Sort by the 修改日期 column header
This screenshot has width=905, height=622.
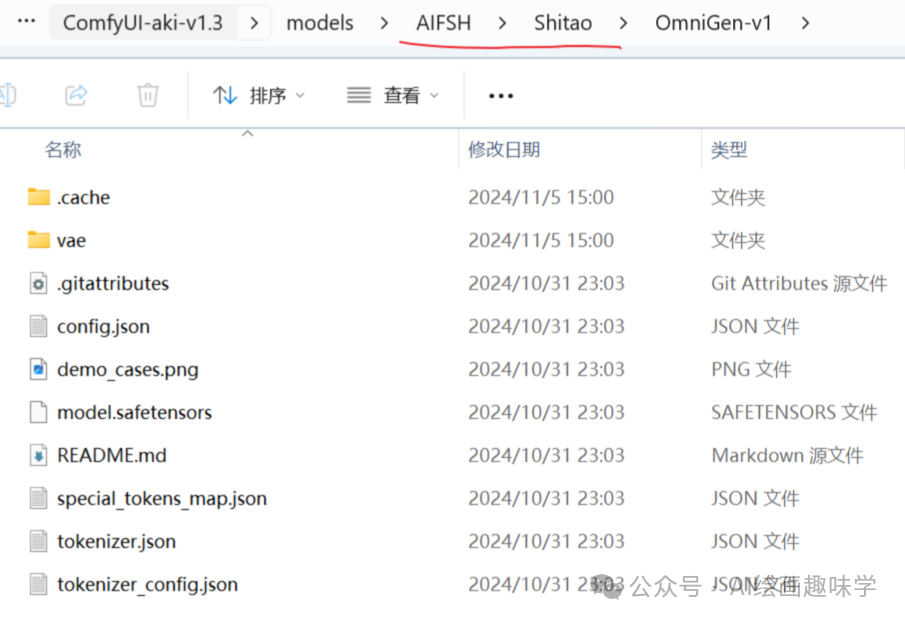504,150
